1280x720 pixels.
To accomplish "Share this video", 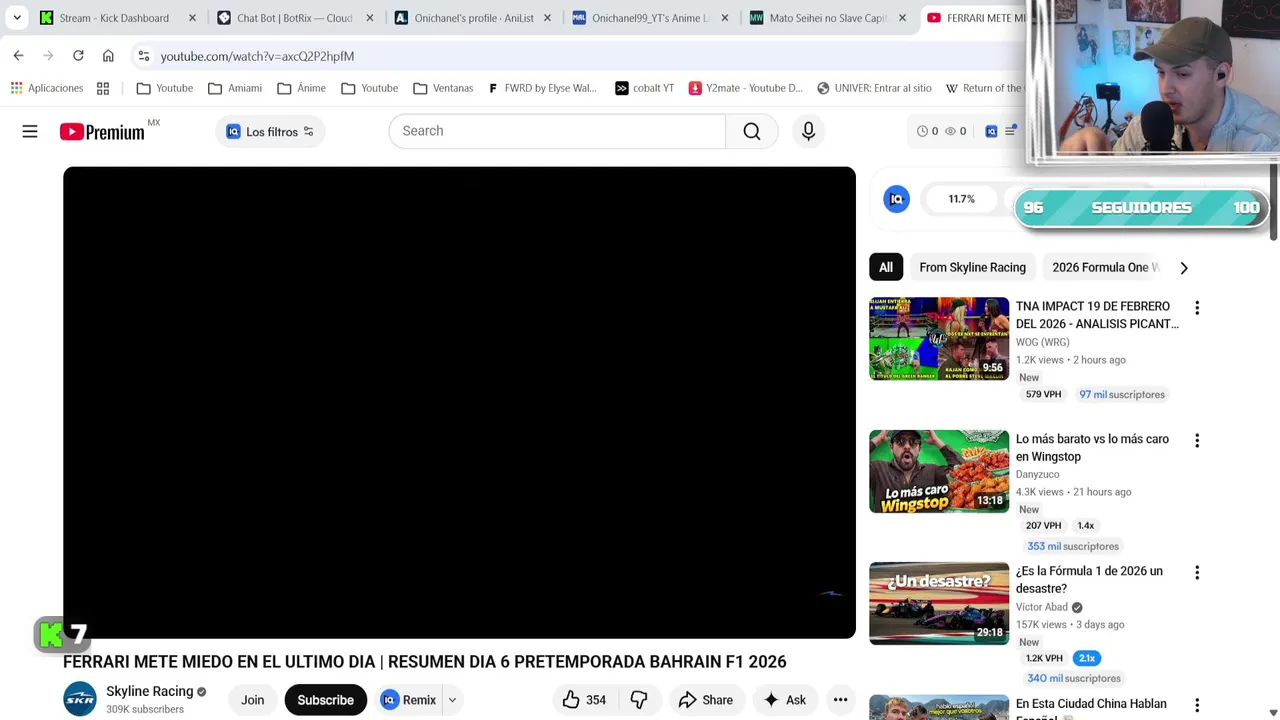I will pos(705,700).
